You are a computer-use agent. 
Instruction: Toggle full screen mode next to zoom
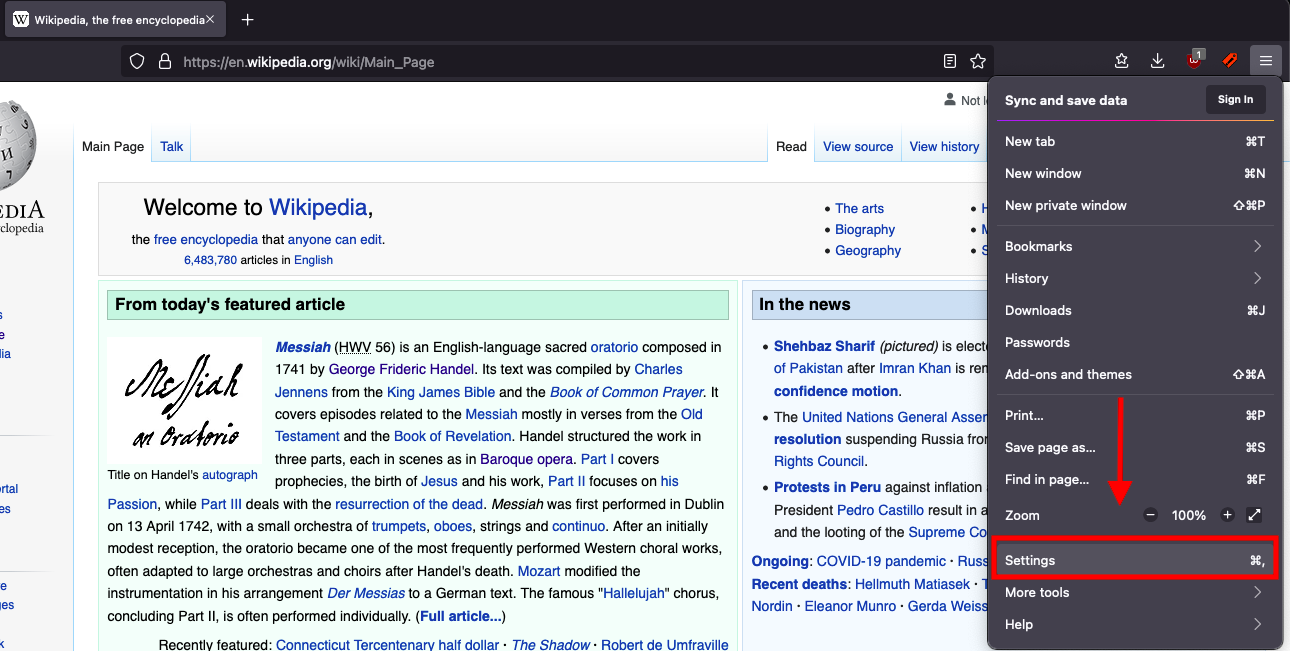[x=1255, y=515]
